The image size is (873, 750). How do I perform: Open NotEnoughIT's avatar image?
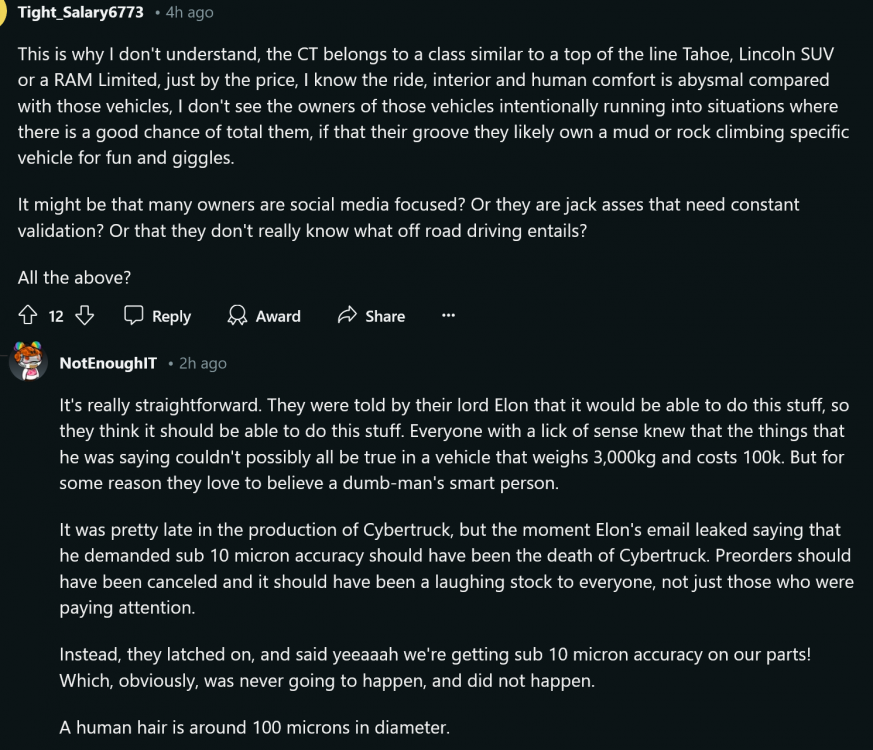coord(28,361)
